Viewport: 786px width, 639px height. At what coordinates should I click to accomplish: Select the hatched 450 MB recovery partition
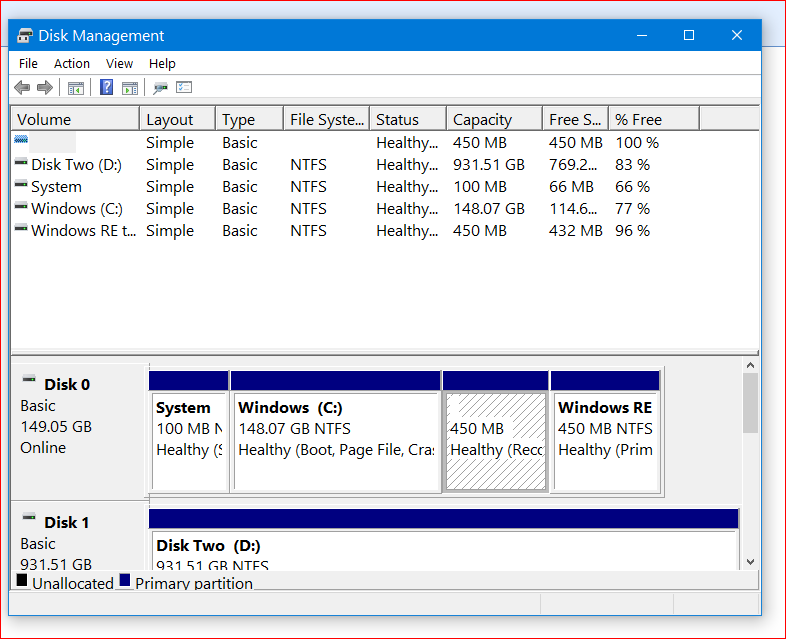495,432
